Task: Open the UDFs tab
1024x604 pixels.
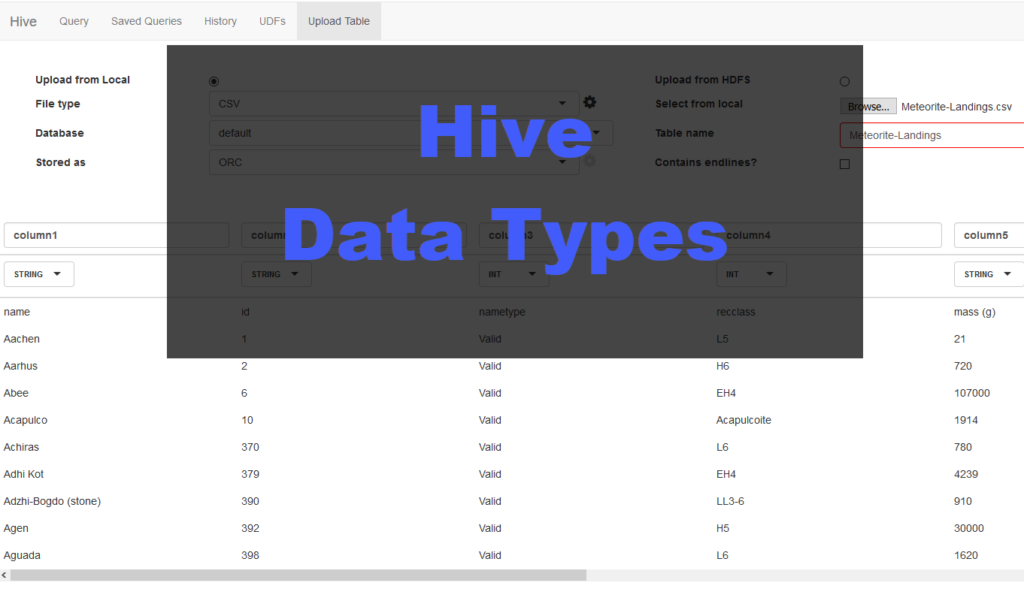Action: pyautogui.click(x=271, y=20)
